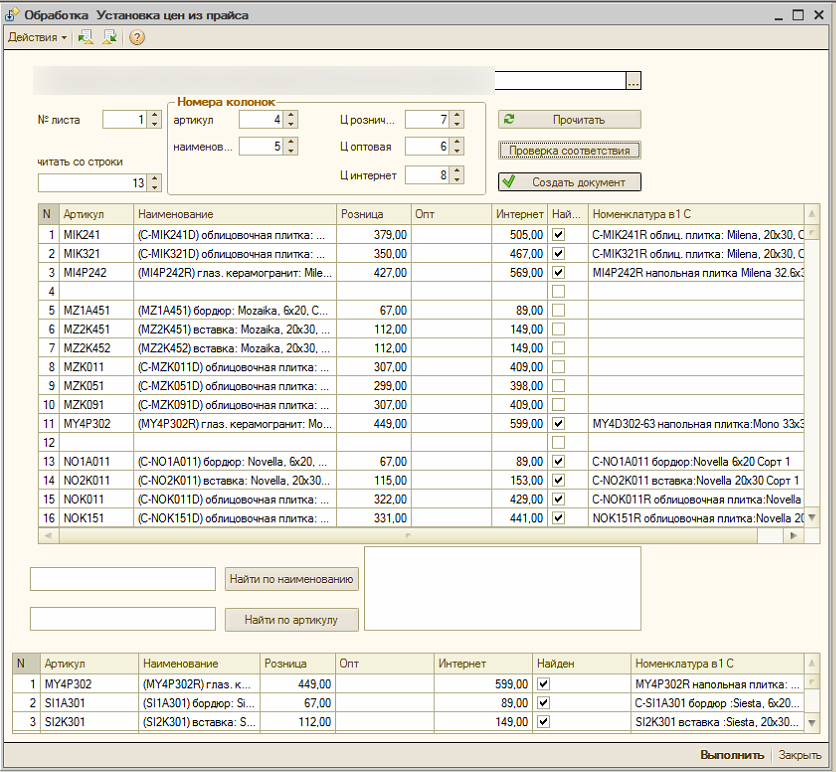The width and height of the screenshot is (836, 772).
Task: Click the restore settings toolbar icon
Action: [x=86, y=37]
